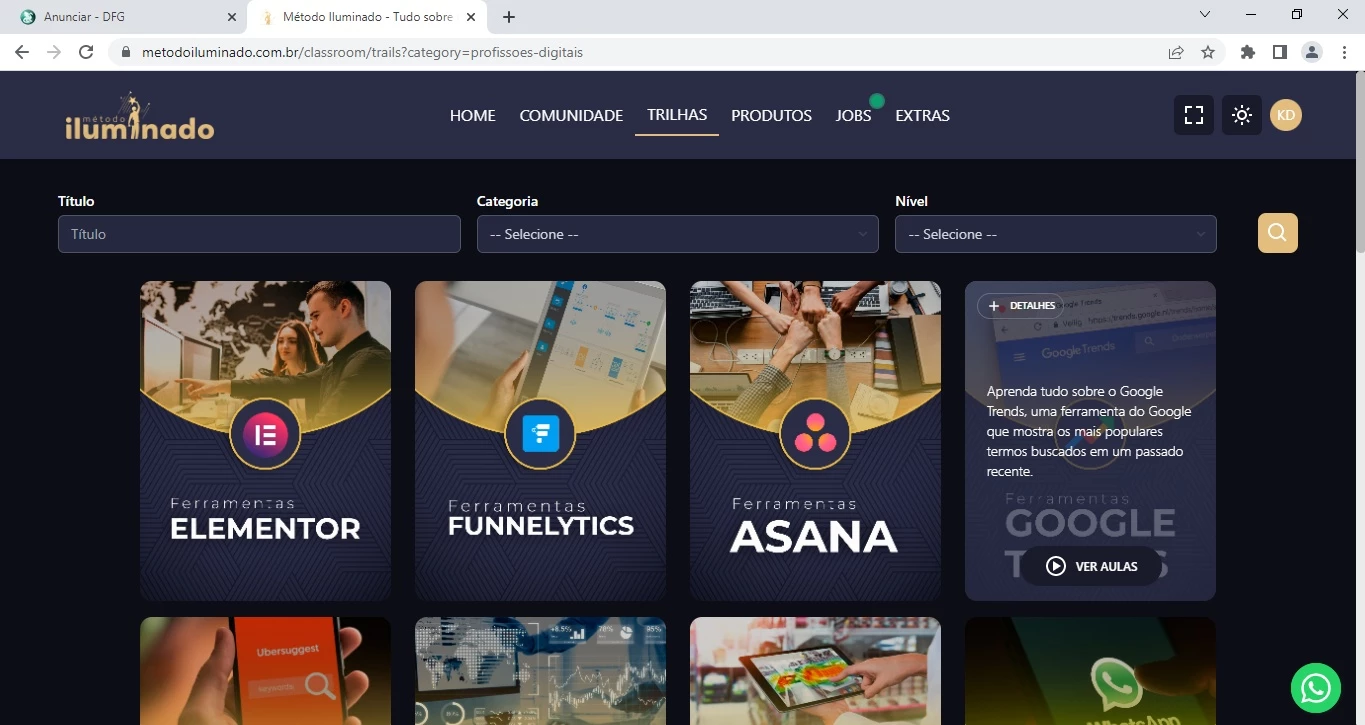This screenshot has height=725, width=1365.
Task: Open the Ferramentas Asana course card
Action: pyautogui.click(x=815, y=441)
